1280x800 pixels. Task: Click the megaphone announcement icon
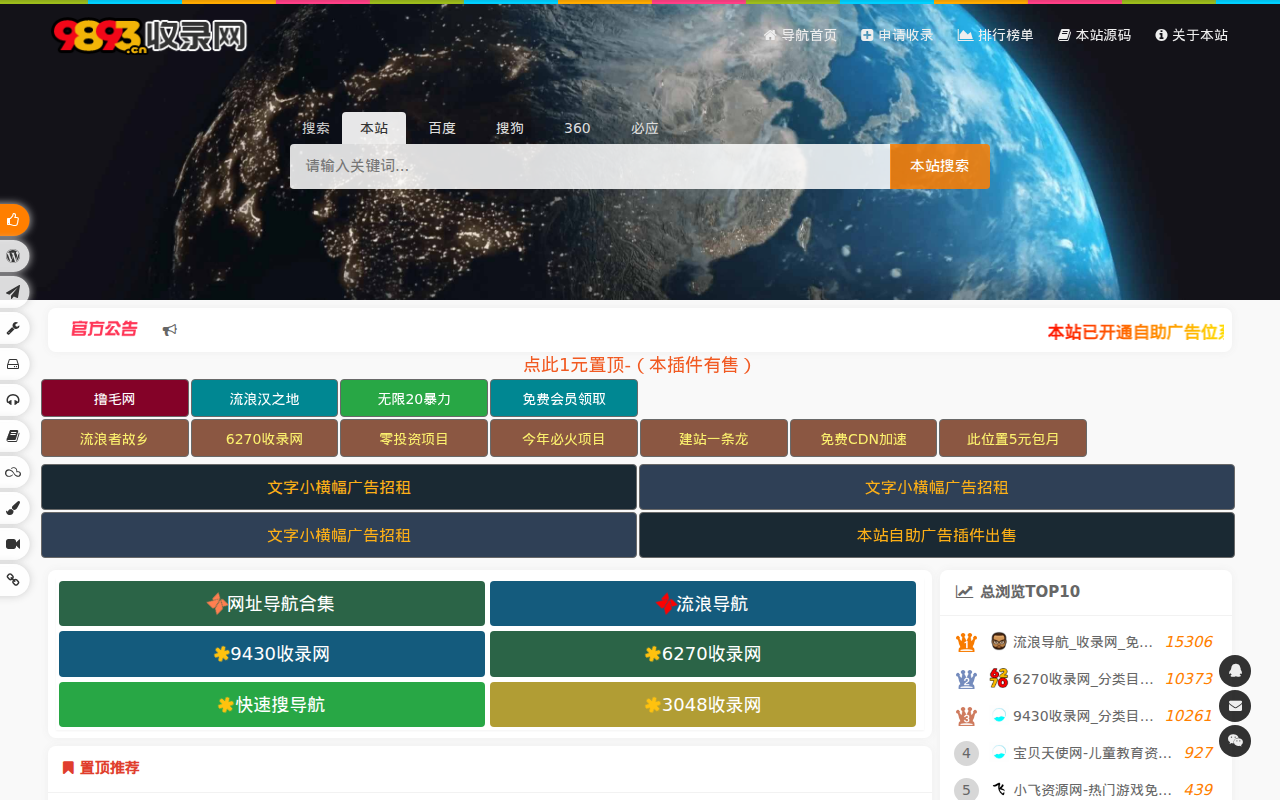point(170,330)
